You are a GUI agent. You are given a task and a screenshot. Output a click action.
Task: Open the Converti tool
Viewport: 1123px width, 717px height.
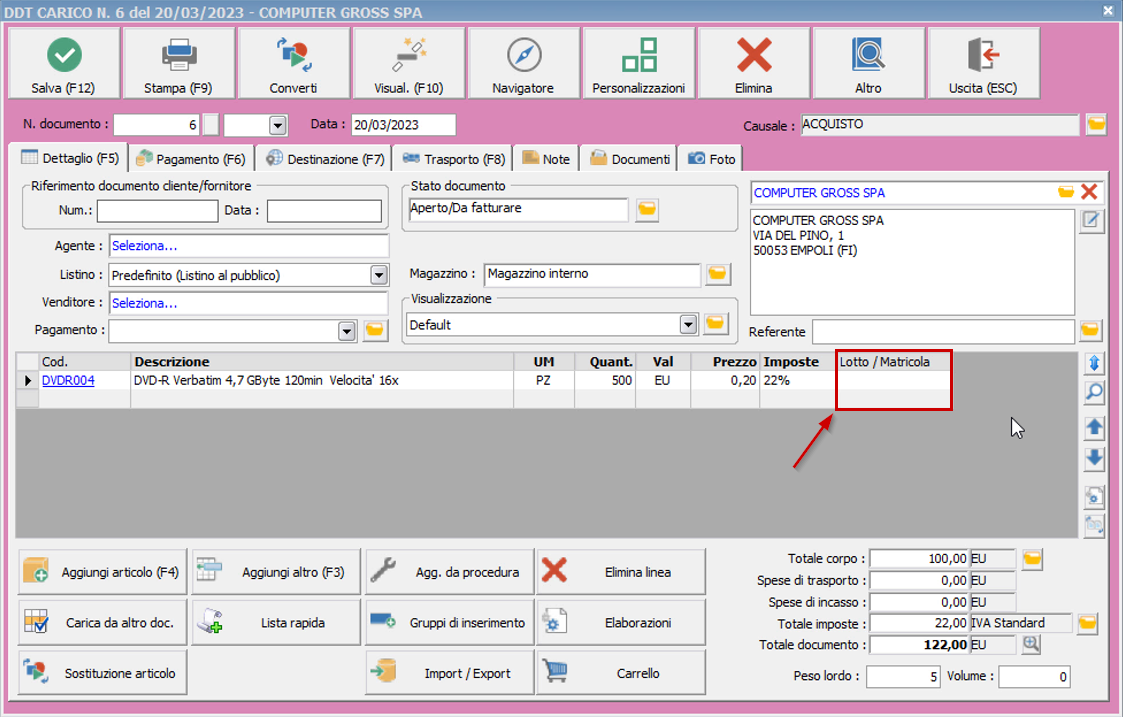pyautogui.click(x=294, y=63)
